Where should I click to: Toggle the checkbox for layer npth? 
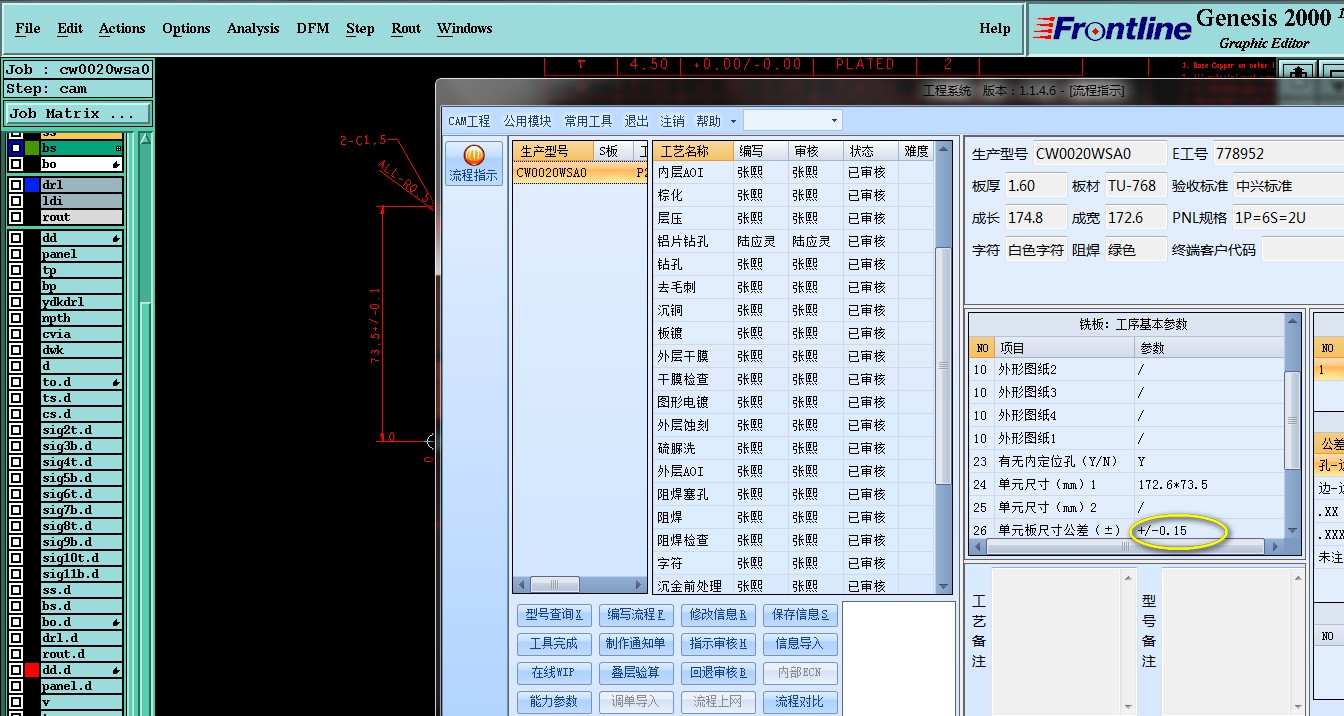(x=16, y=318)
